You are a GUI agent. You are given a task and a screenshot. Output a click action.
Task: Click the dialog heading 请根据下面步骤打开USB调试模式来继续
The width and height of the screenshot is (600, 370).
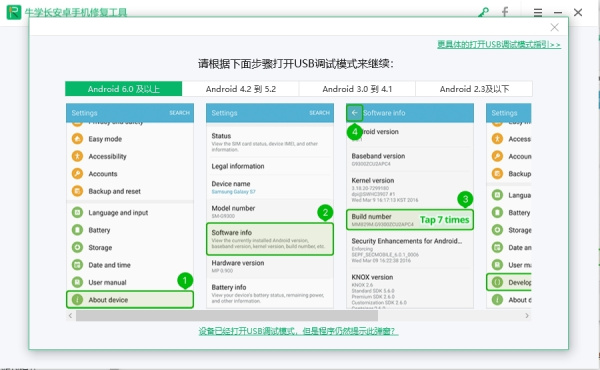point(296,64)
